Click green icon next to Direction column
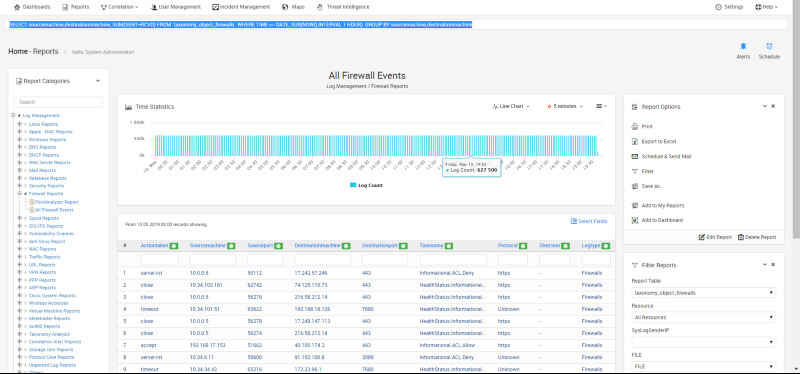The image size is (800, 374). pyautogui.click(x=565, y=246)
